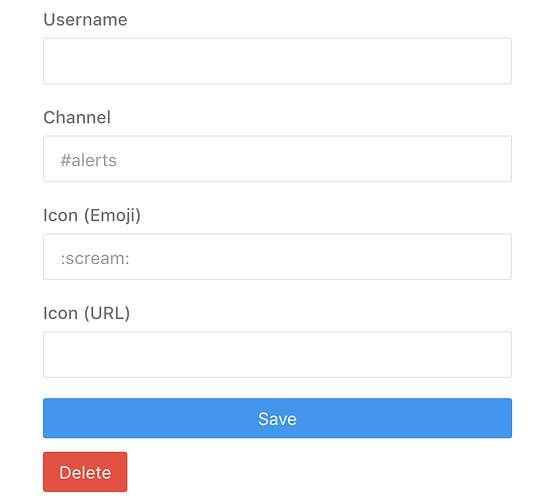The height and width of the screenshot is (500, 538).
Task: Click the red Delete button
Action: 85,472
